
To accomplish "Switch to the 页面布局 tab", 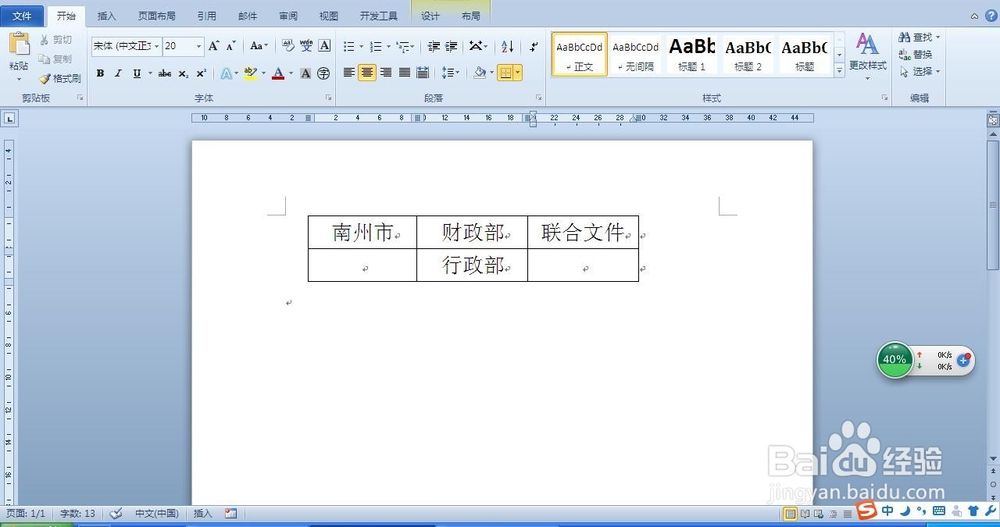I will [x=157, y=16].
